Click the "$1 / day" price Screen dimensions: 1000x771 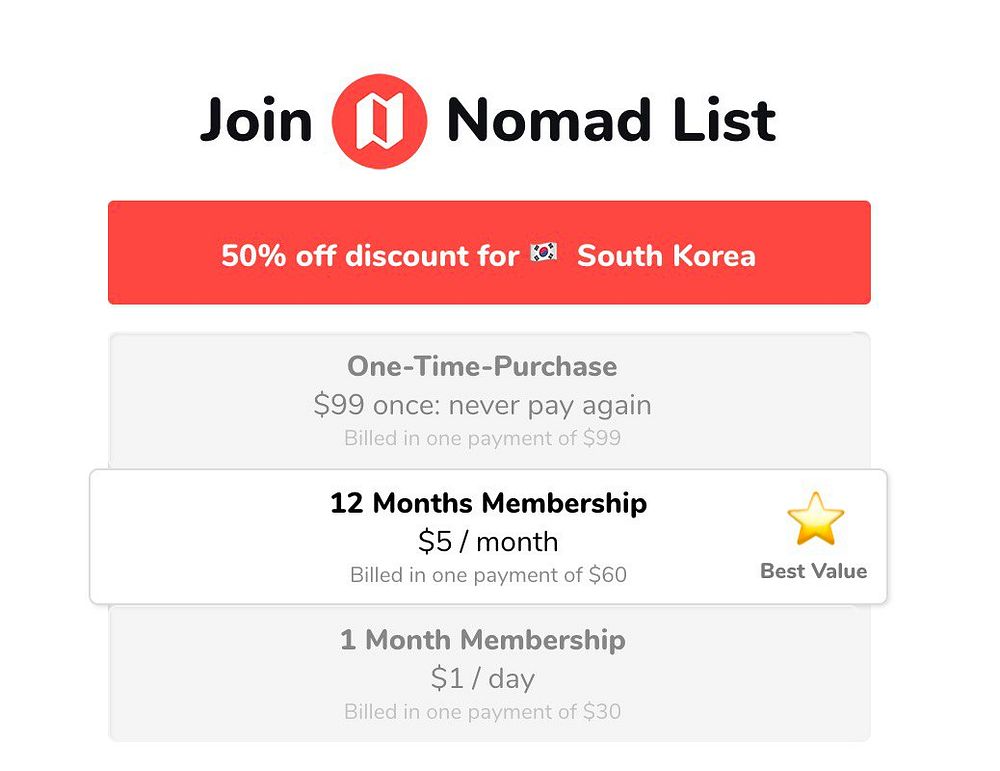482,679
